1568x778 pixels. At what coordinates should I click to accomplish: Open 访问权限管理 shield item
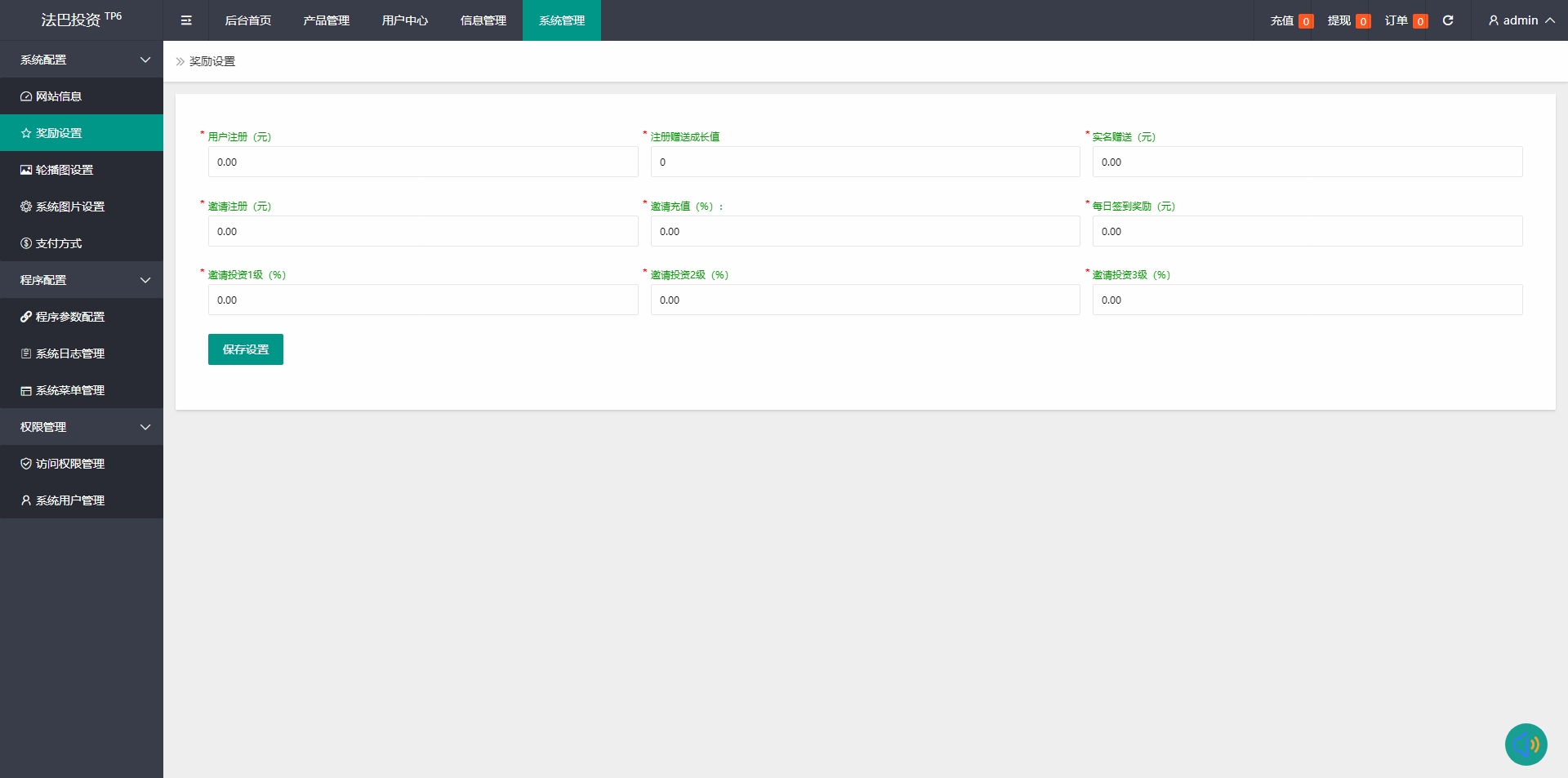coord(69,464)
